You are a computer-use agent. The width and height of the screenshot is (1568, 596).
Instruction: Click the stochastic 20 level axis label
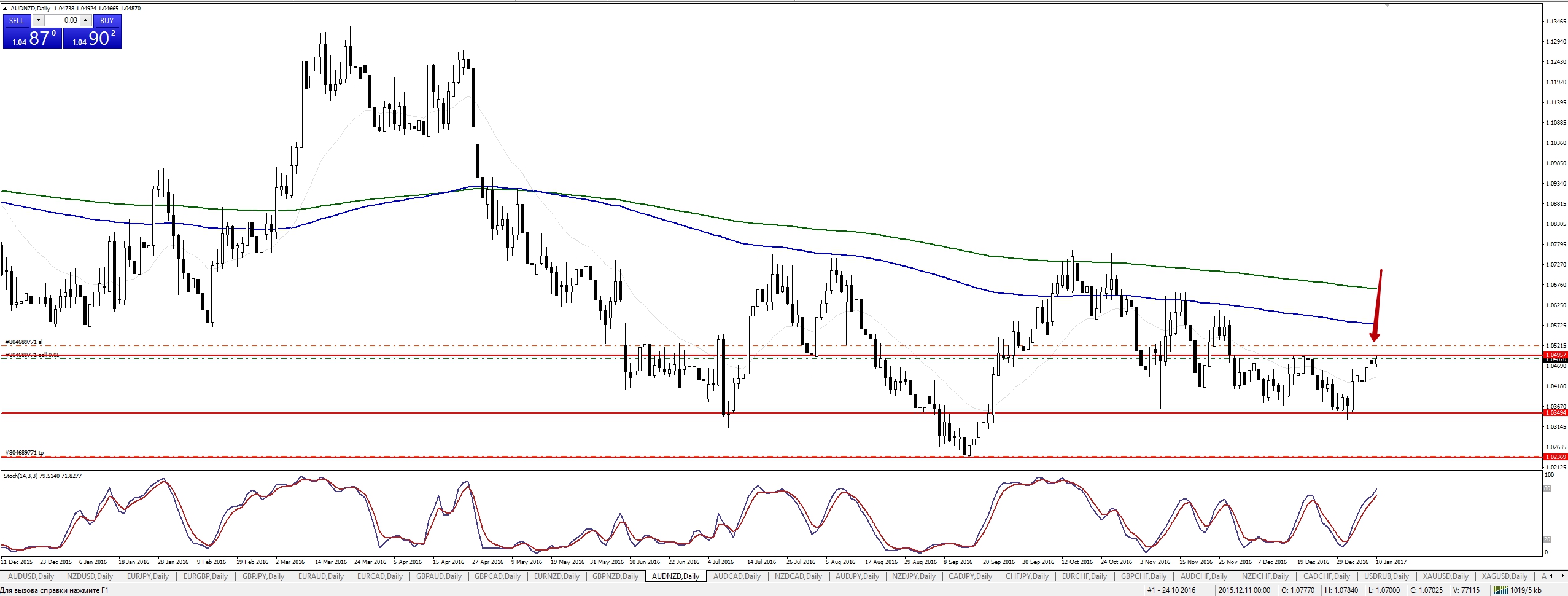pos(1548,539)
